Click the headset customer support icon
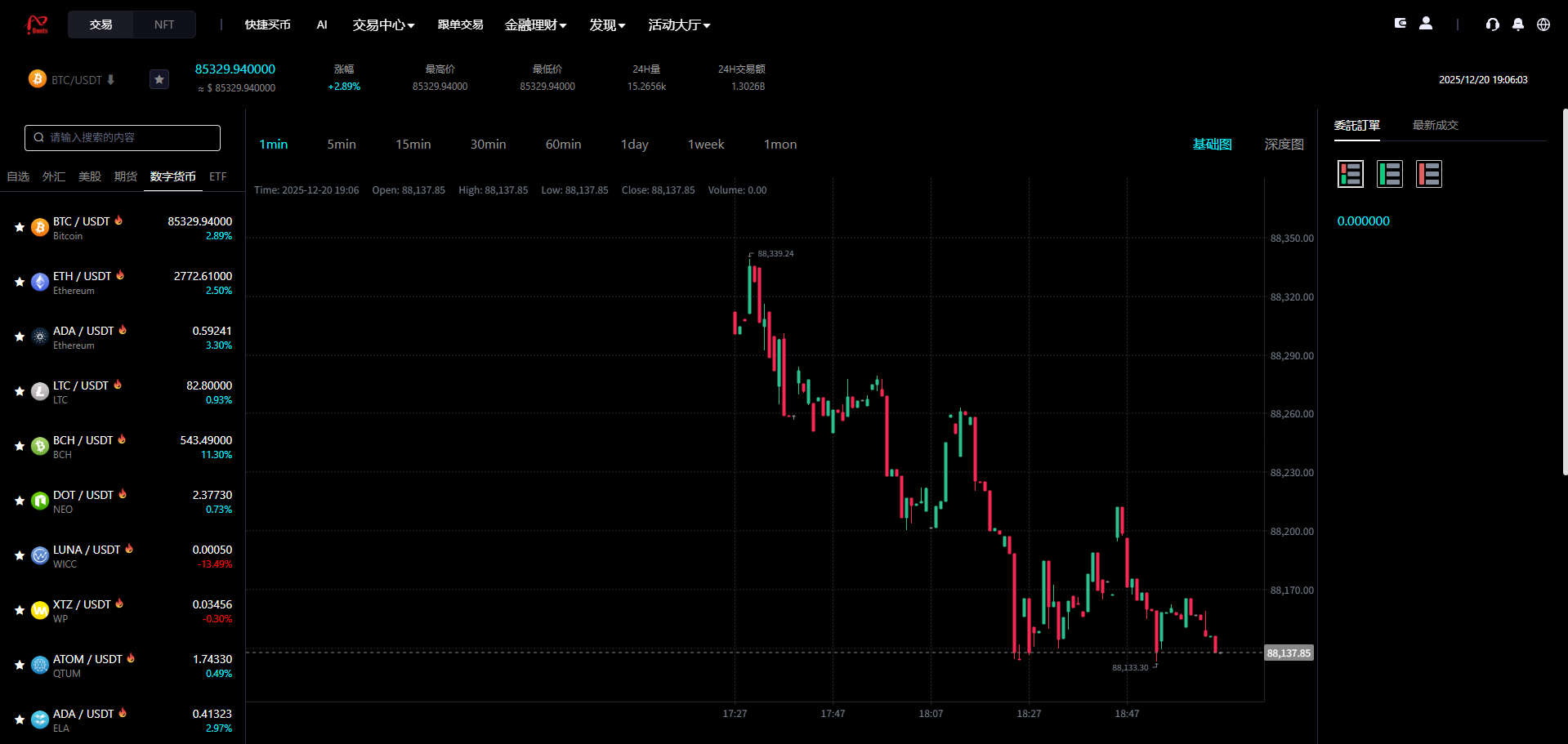Image resolution: width=1568 pixels, height=744 pixels. pos(1492,25)
